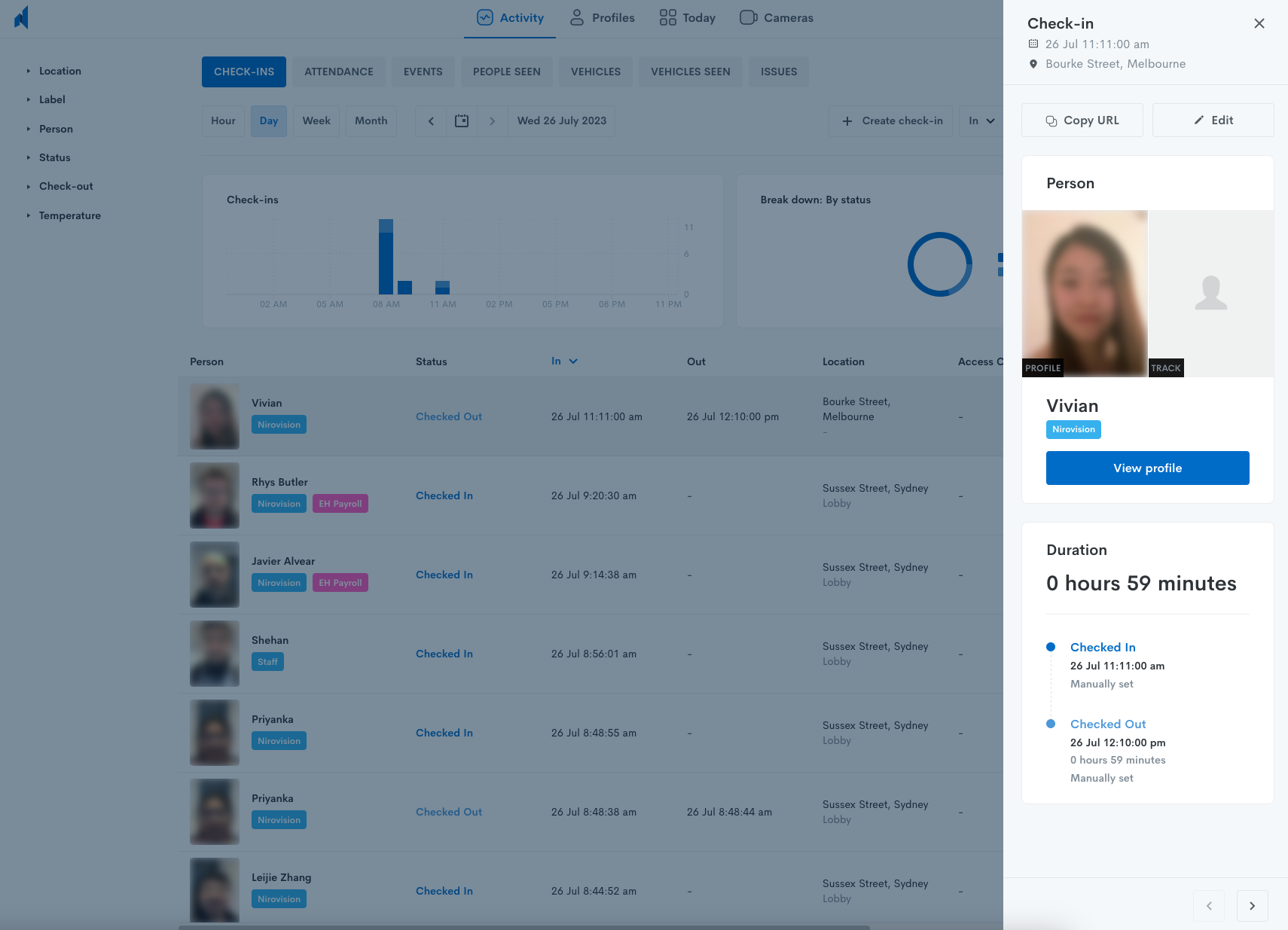Click the Out column header
Screen dimensions: 1288x930
click(x=696, y=361)
